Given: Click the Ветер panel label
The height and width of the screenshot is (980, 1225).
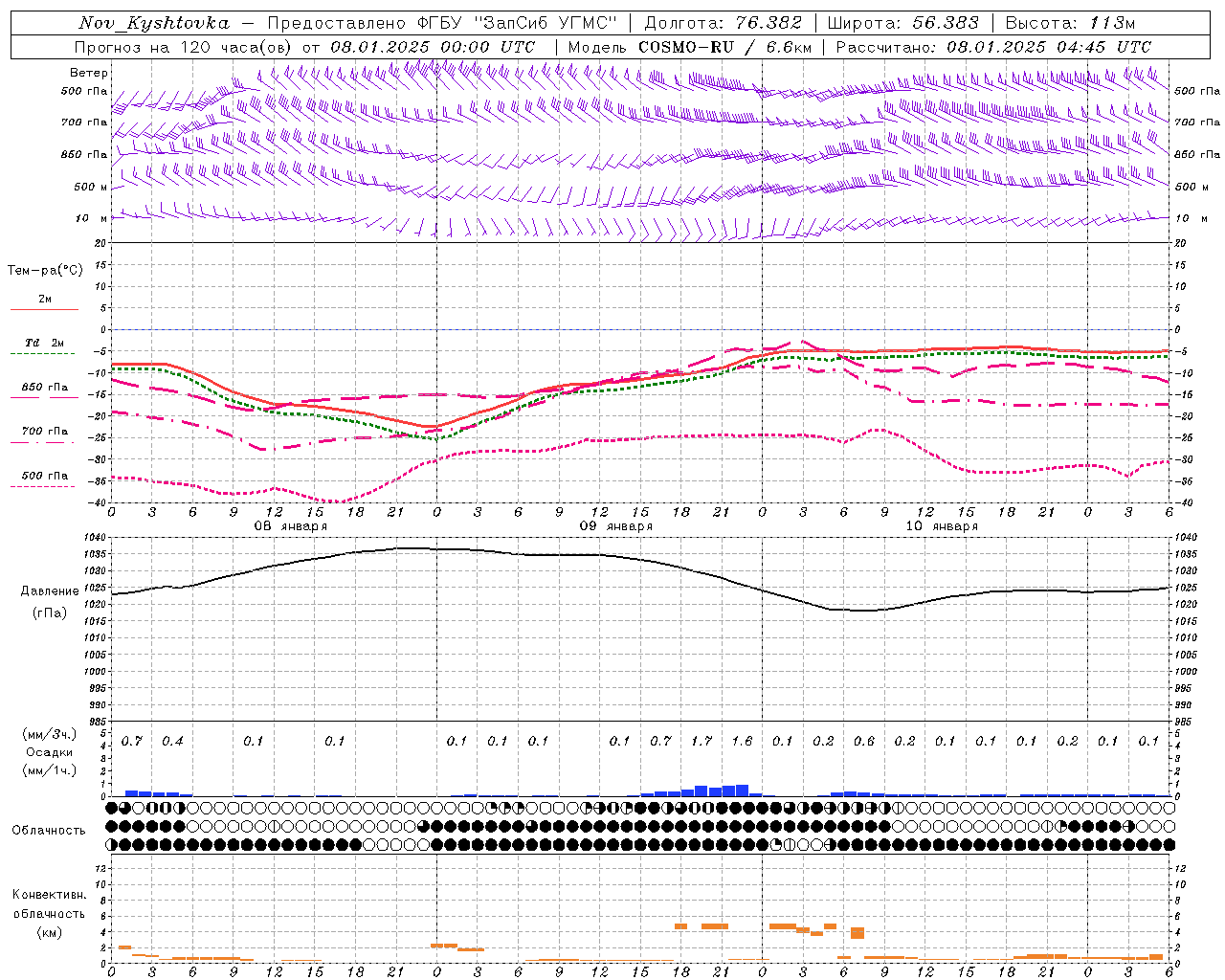Looking at the screenshot, I should click(x=89, y=73).
